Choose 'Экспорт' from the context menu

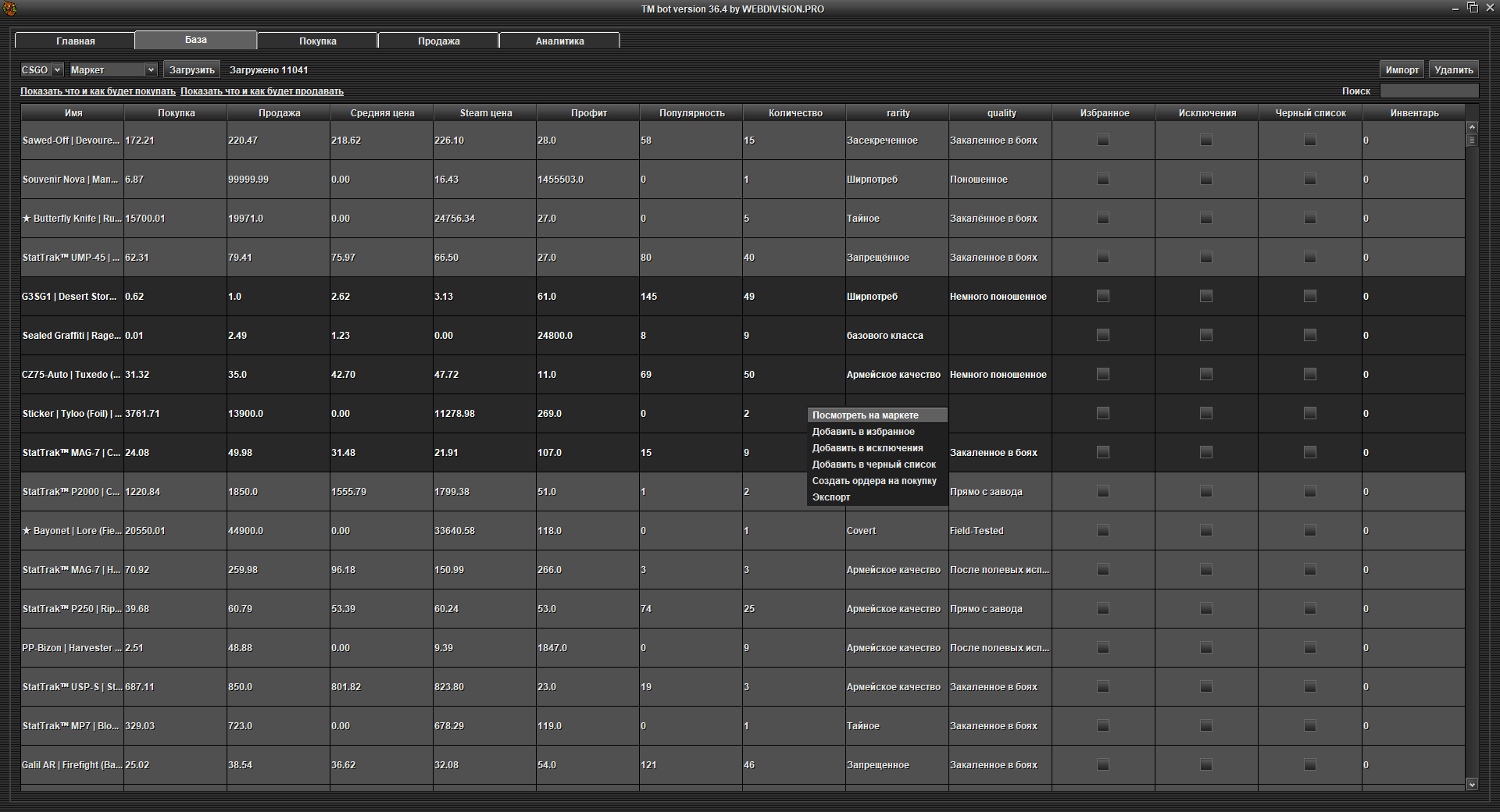(x=831, y=497)
